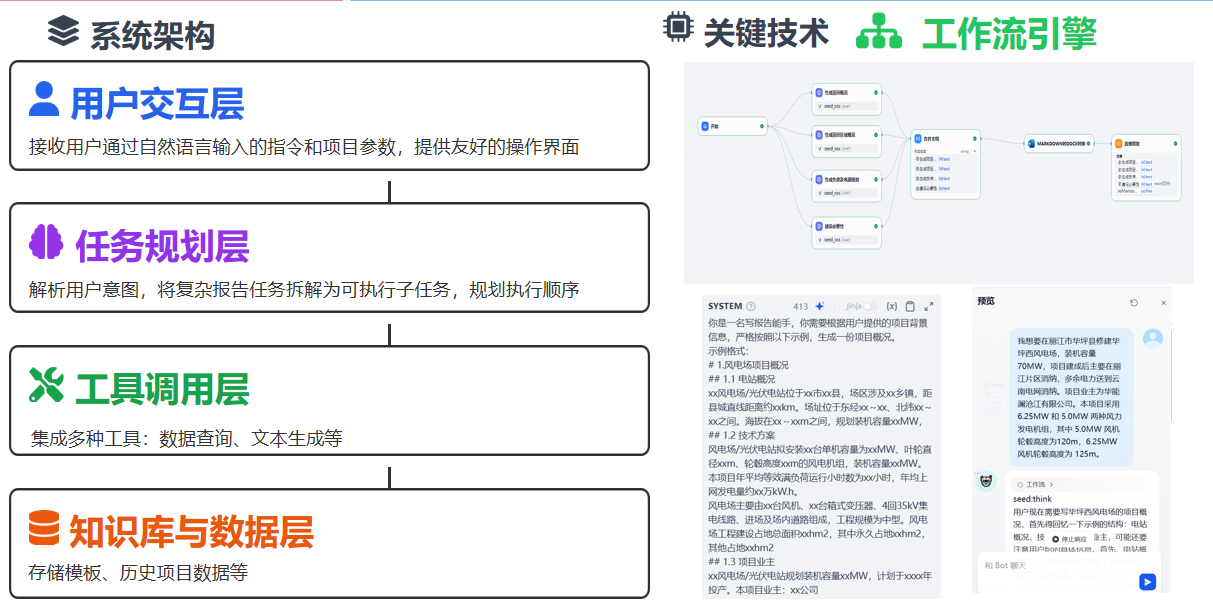Toggle the green status dot on 合并文本 node

[x=974, y=139]
